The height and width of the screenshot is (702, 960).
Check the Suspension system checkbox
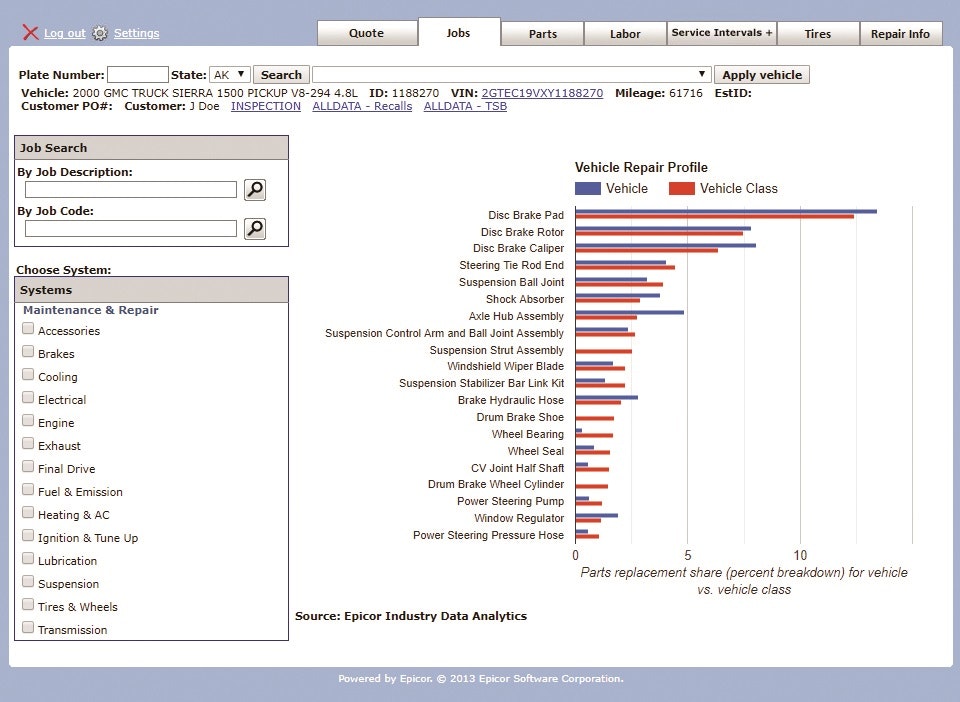point(28,580)
